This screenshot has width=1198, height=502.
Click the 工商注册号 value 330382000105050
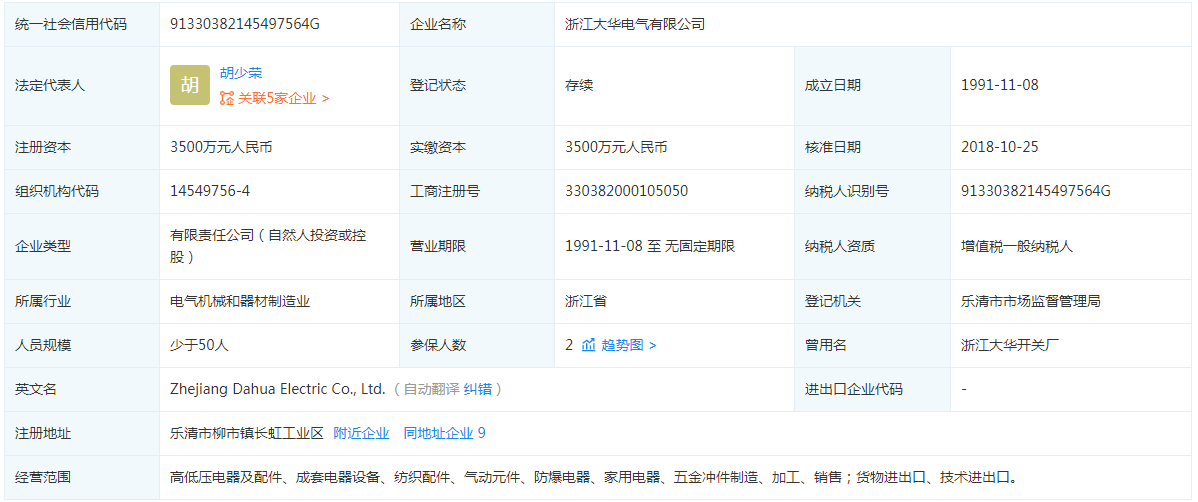626,191
